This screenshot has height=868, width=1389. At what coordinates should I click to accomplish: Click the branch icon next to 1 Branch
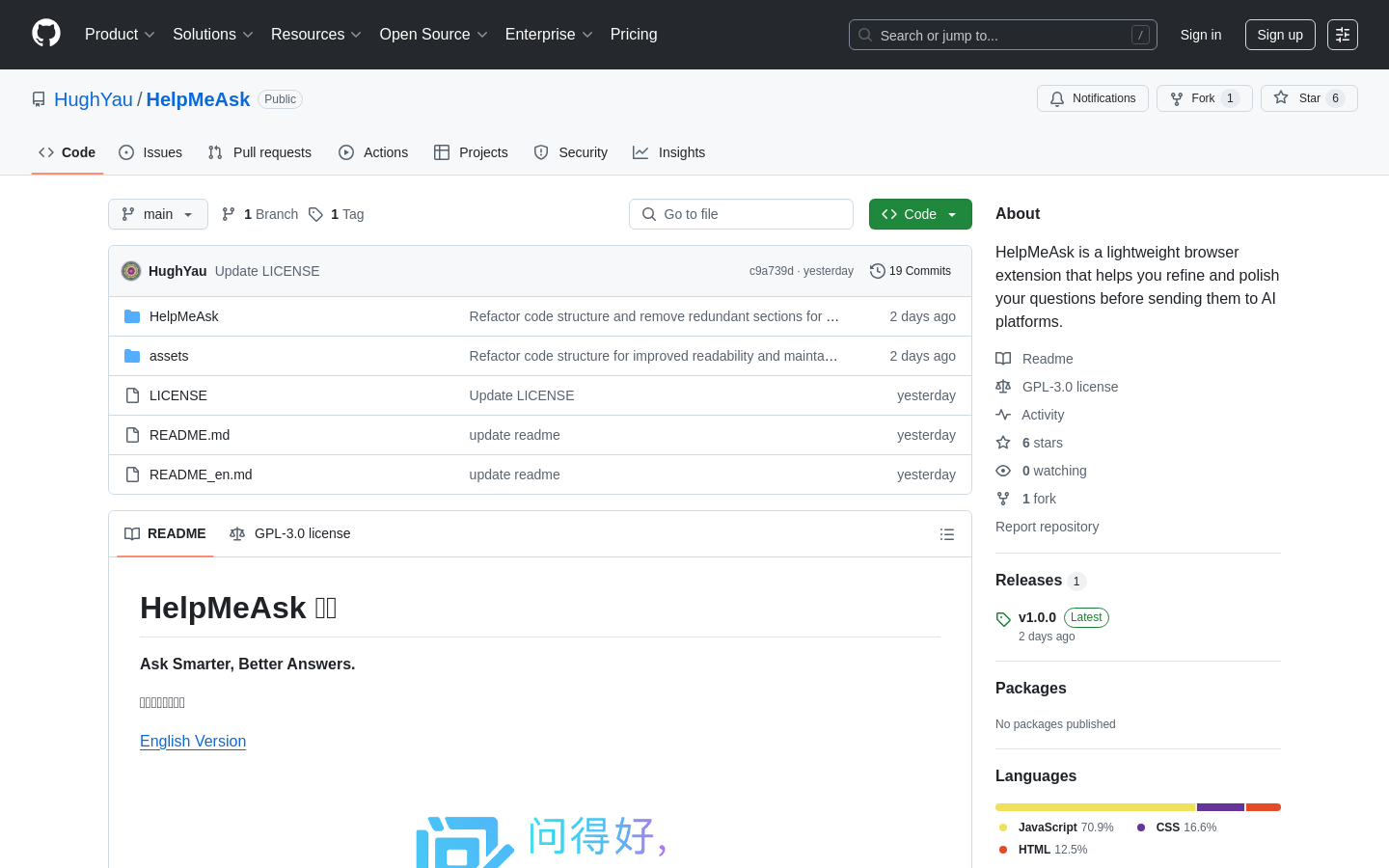[229, 214]
